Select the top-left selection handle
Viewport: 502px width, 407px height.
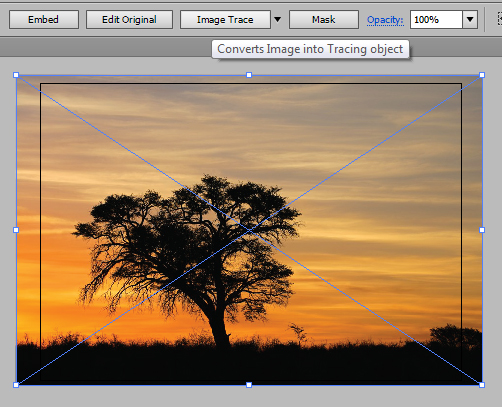coord(16,75)
